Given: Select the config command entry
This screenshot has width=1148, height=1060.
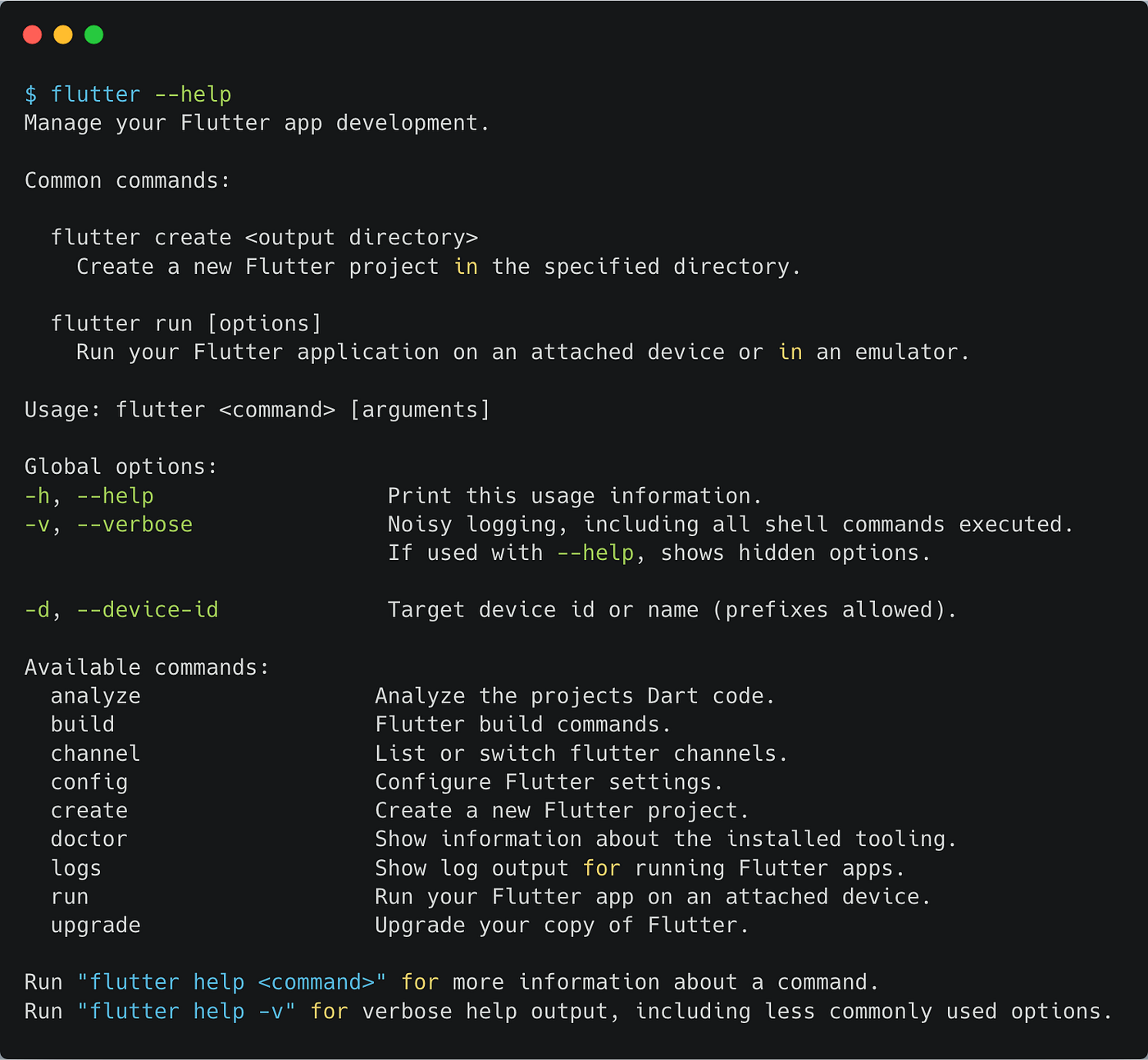Looking at the screenshot, I should point(89,781).
